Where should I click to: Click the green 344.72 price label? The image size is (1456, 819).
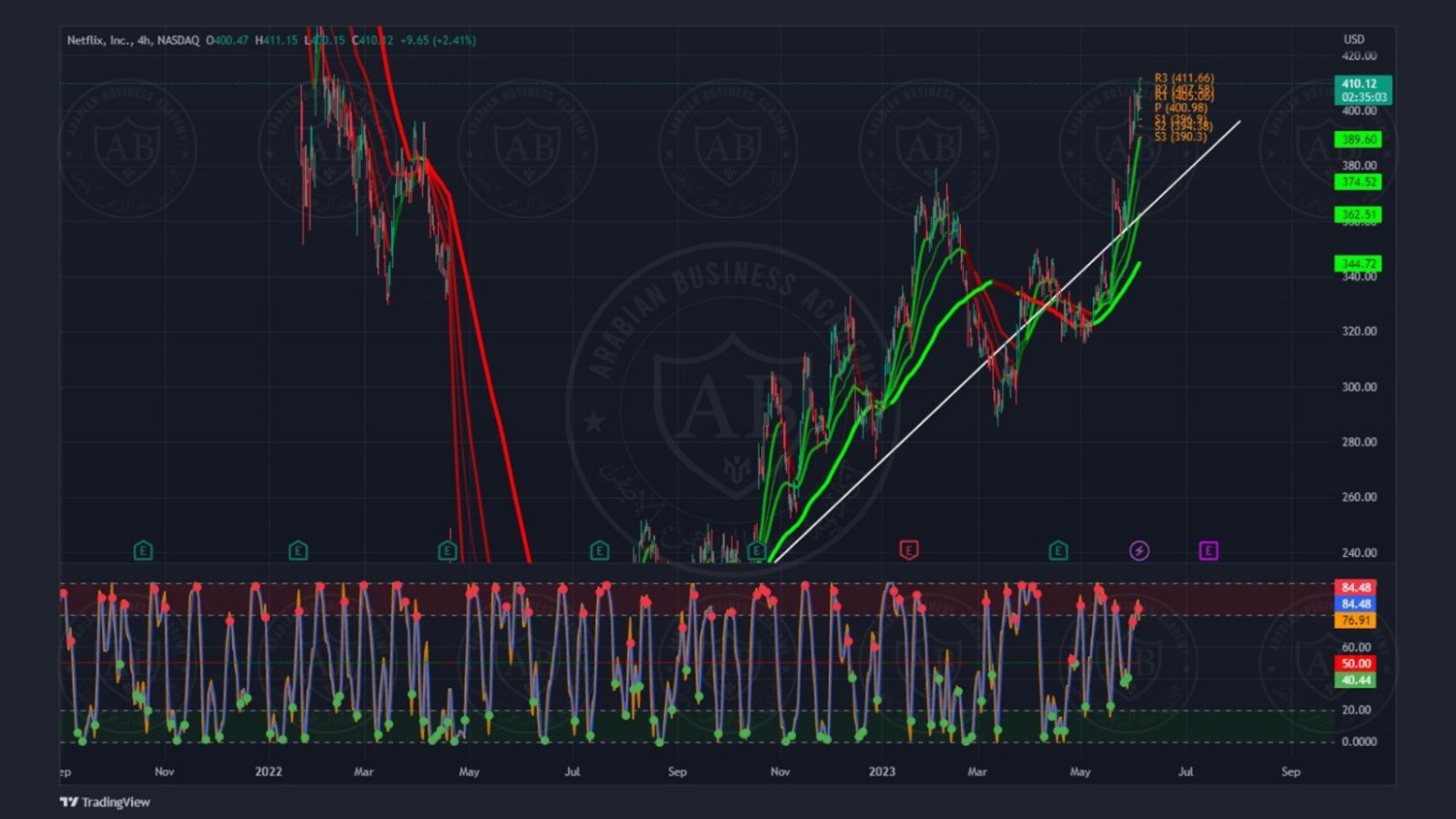coord(1358,263)
